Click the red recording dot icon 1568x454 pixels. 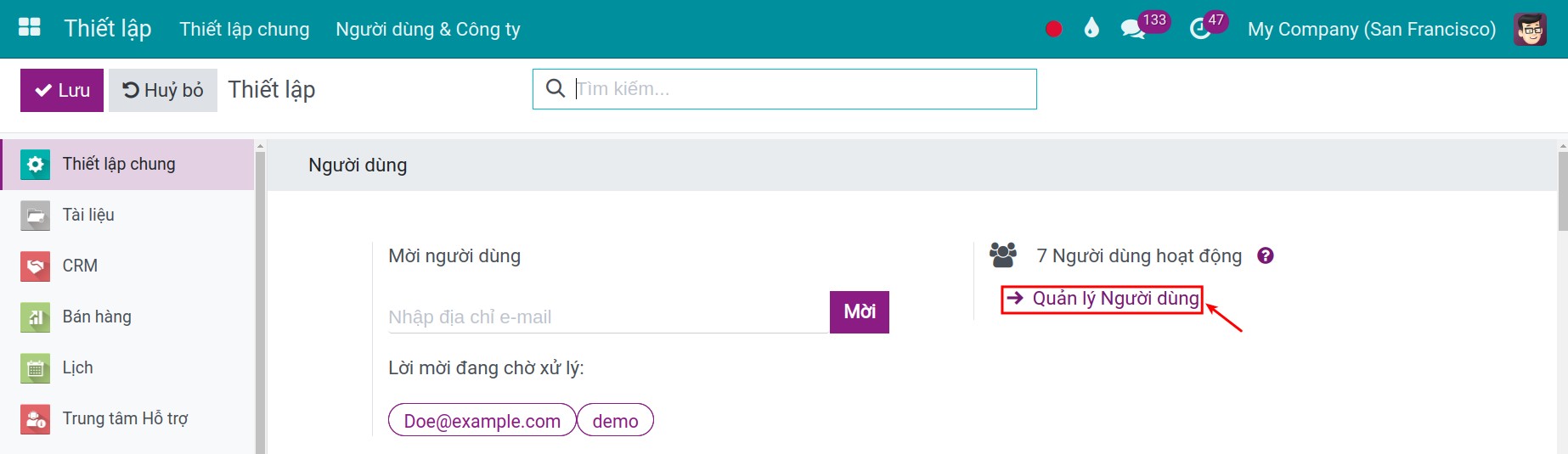[x=1053, y=29]
